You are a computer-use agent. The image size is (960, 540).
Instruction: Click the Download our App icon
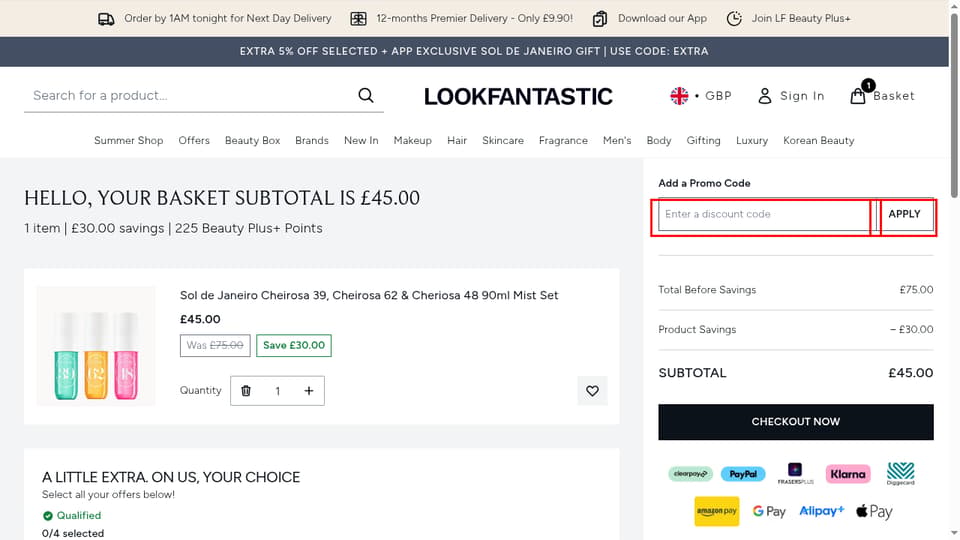(599, 19)
